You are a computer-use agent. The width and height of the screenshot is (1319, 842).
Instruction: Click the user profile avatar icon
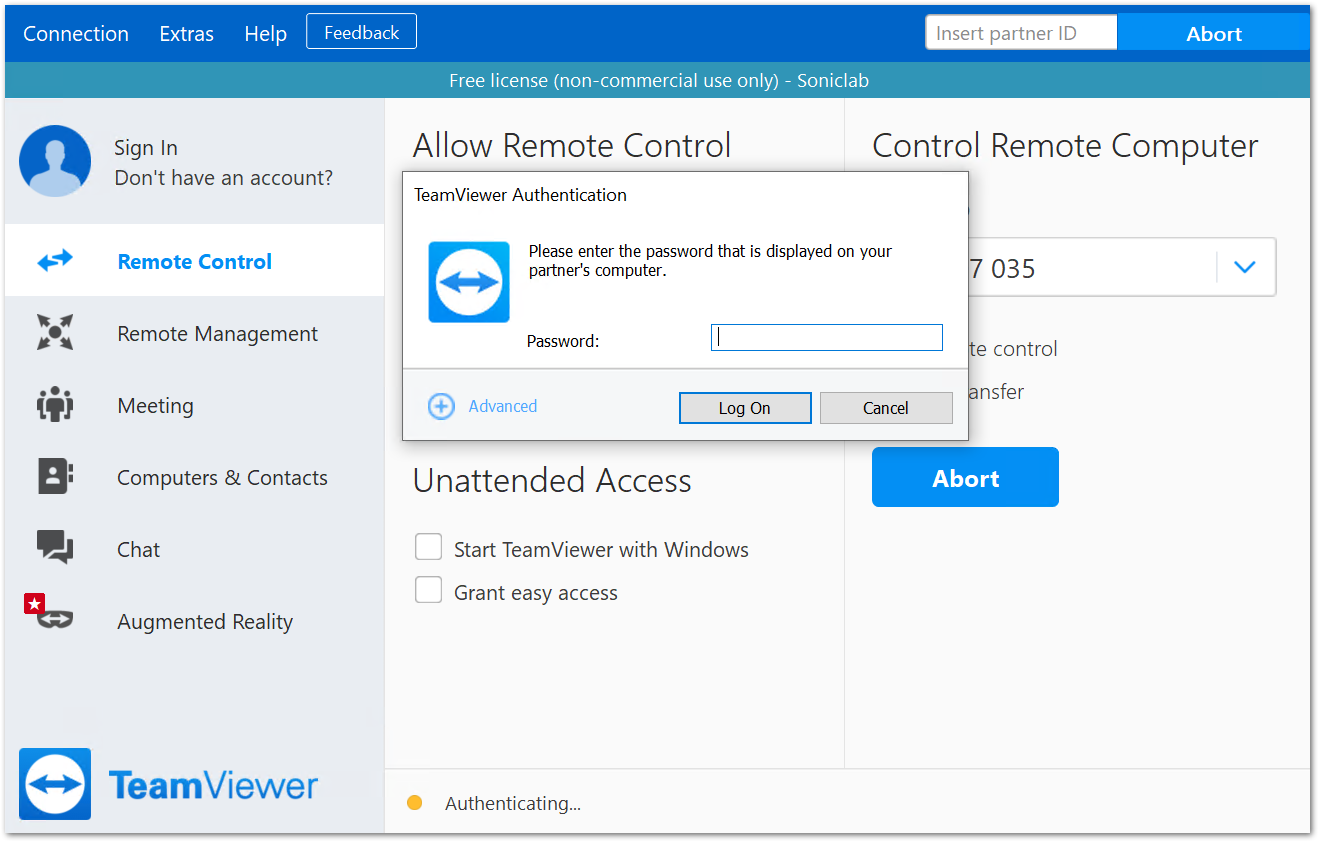(x=55, y=161)
